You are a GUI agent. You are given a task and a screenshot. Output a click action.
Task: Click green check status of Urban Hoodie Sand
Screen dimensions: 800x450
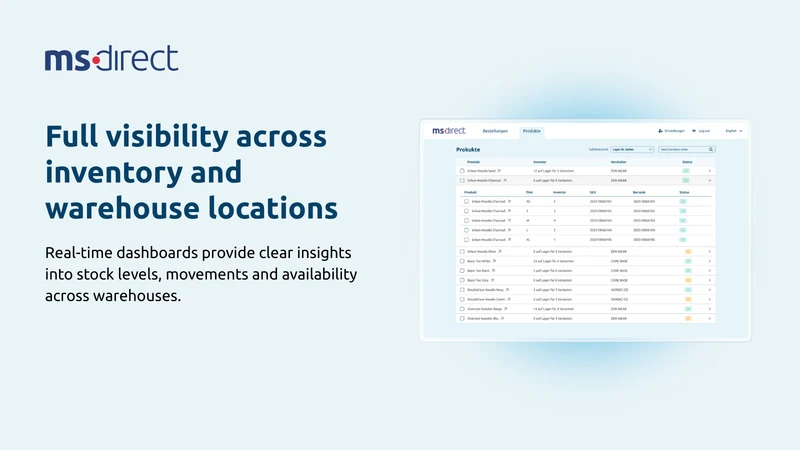pos(686,171)
